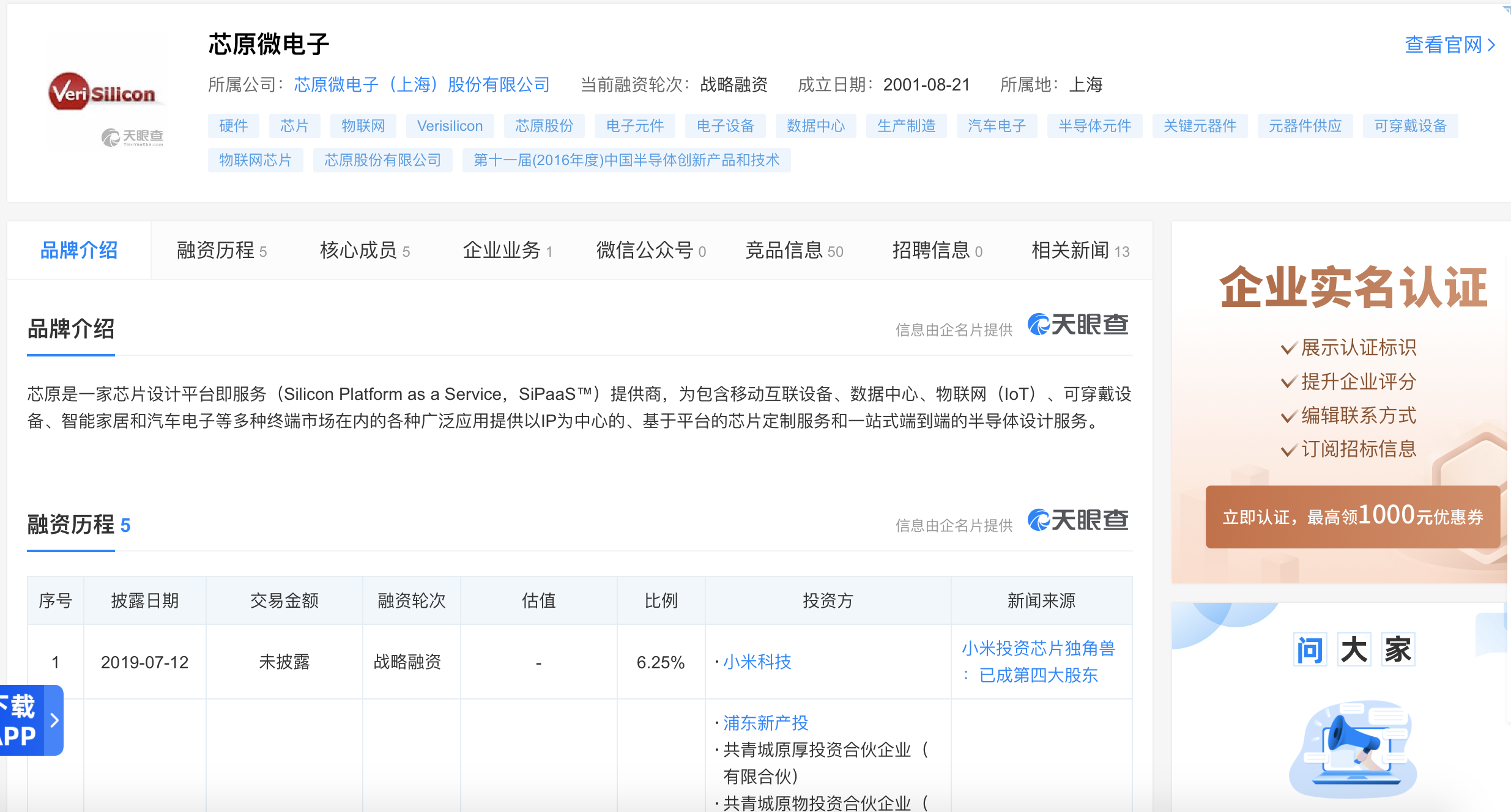Viewport: 1511px width, 812px height.
Task: Click the 比例 column header
Action: tap(661, 600)
